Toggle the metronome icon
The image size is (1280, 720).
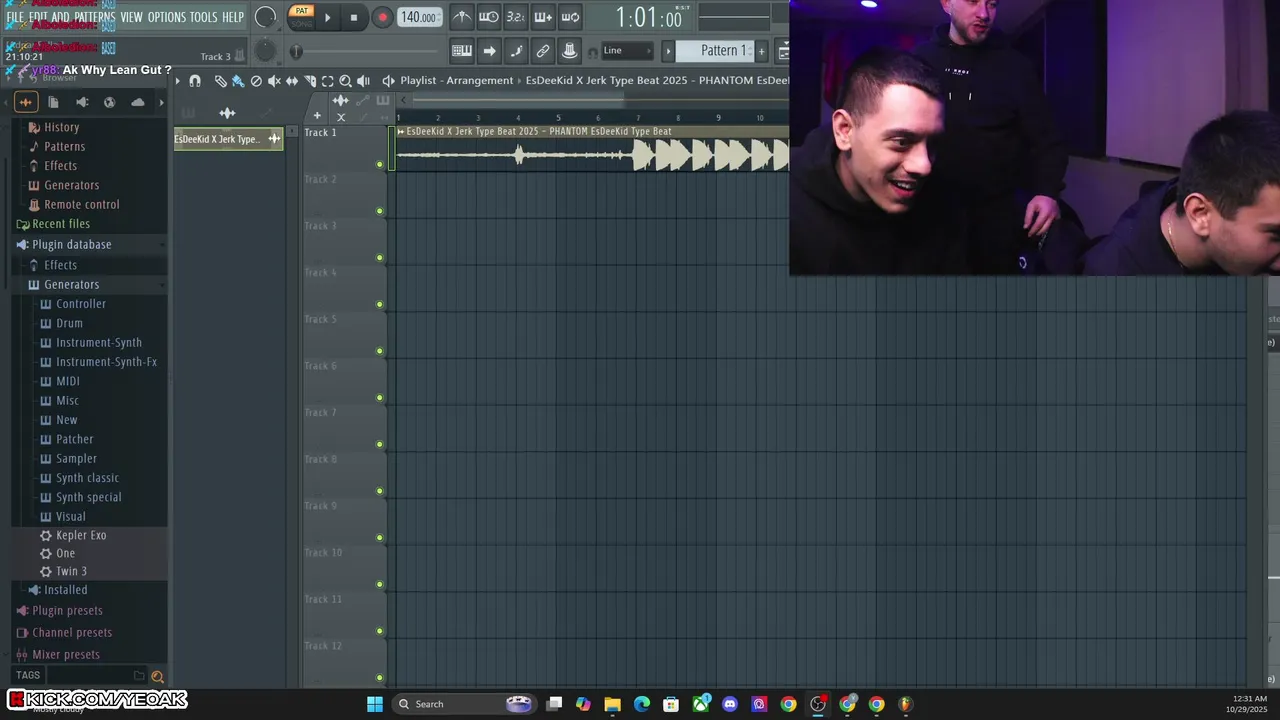(x=461, y=17)
